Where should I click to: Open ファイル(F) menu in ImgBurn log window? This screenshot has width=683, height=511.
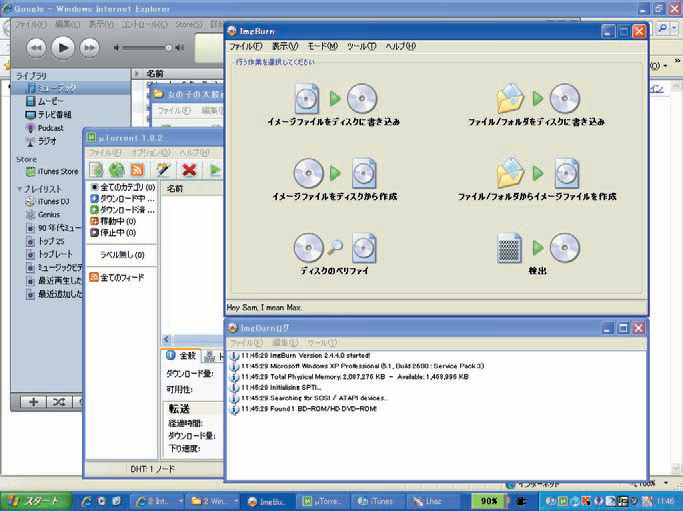pyautogui.click(x=247, y=343)
